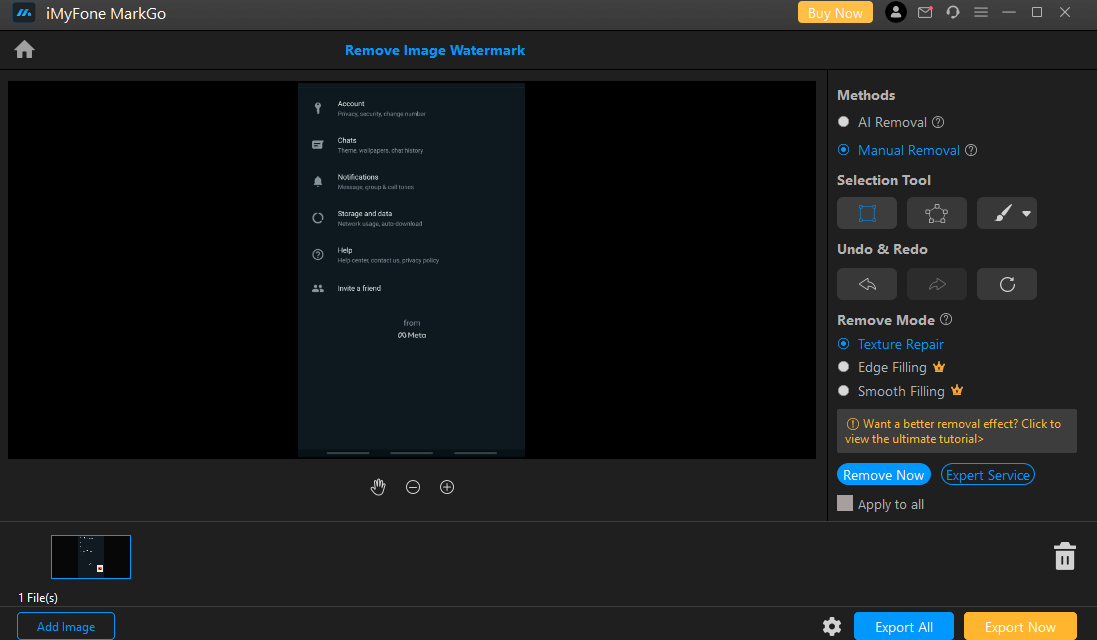Viewport: 1097px width, 640px height.
Task: Delete the image with the trash icon
Action: point(1065,556)
